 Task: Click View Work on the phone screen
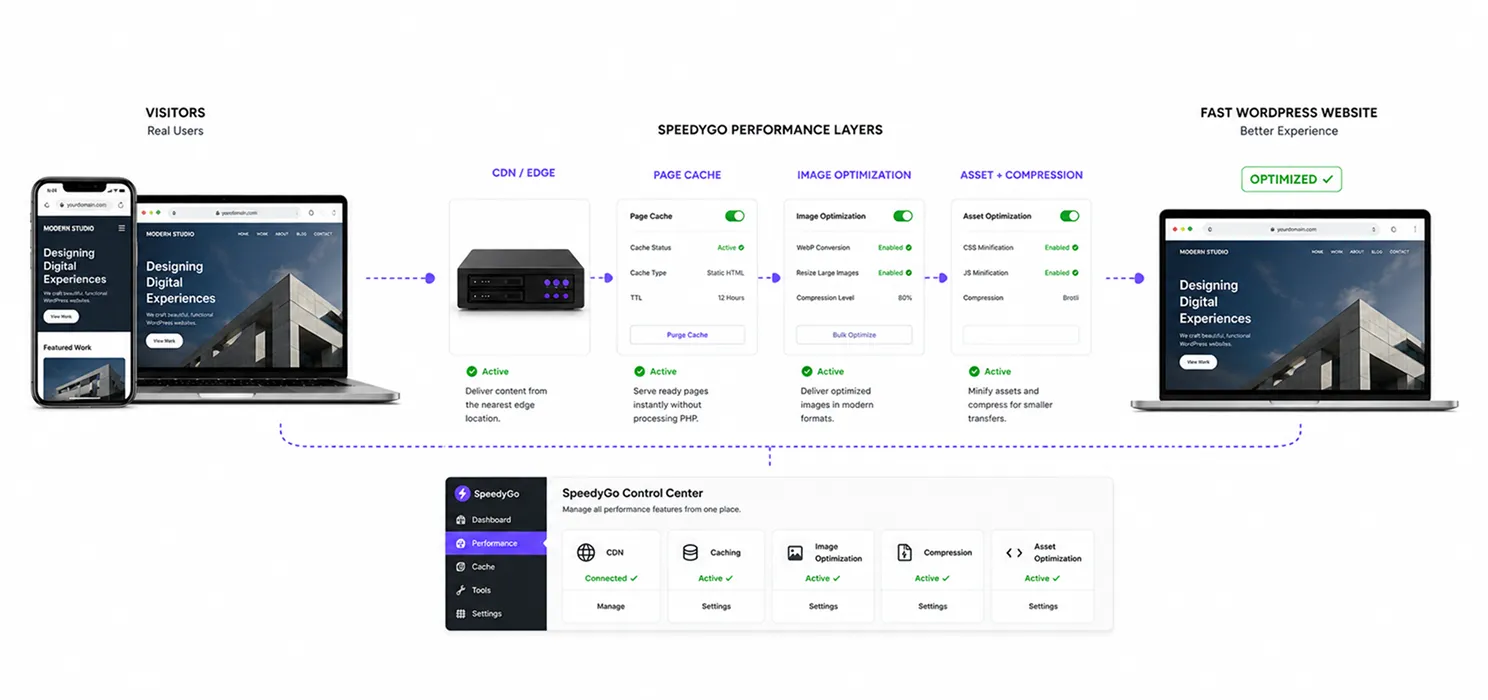(60, 316)
